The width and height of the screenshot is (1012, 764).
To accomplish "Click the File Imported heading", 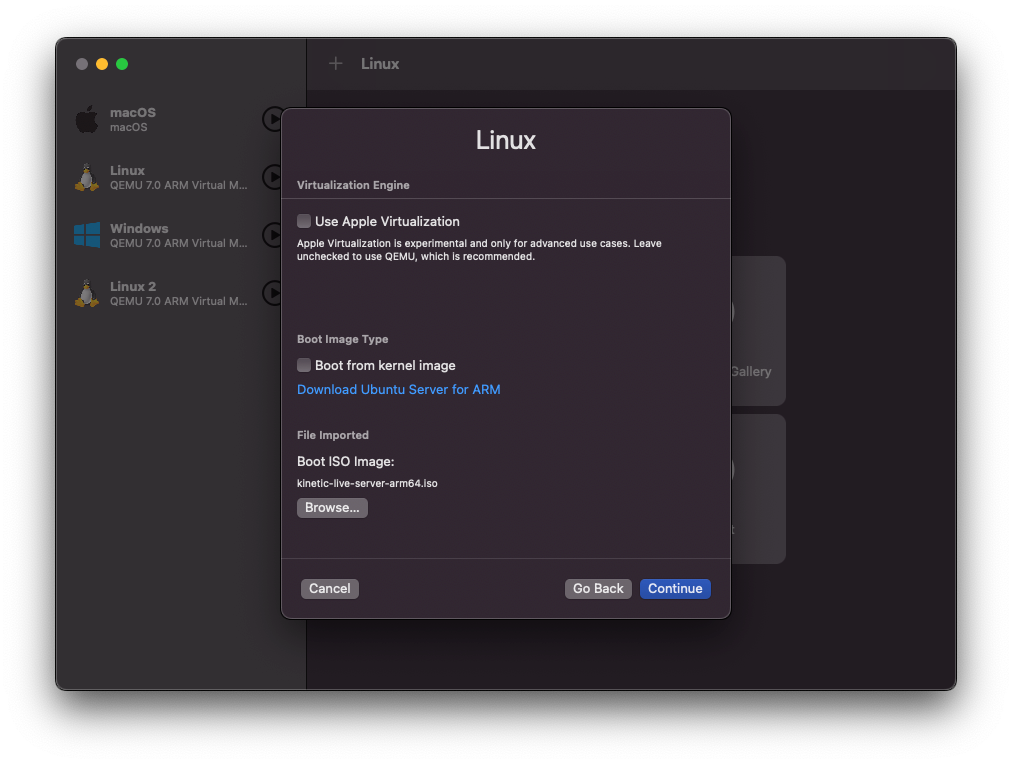I will (333, 436).
